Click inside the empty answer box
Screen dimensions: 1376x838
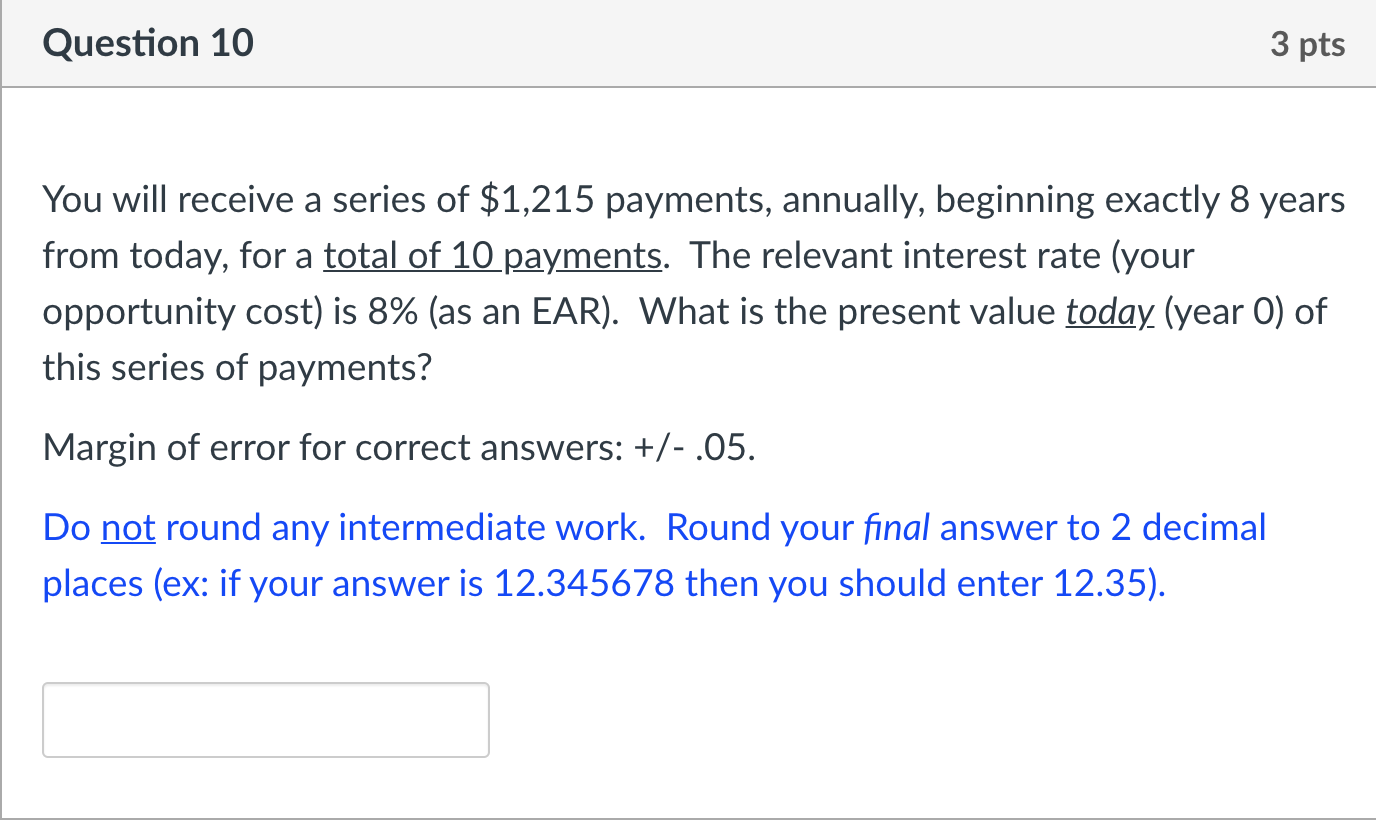pos(265,719)
